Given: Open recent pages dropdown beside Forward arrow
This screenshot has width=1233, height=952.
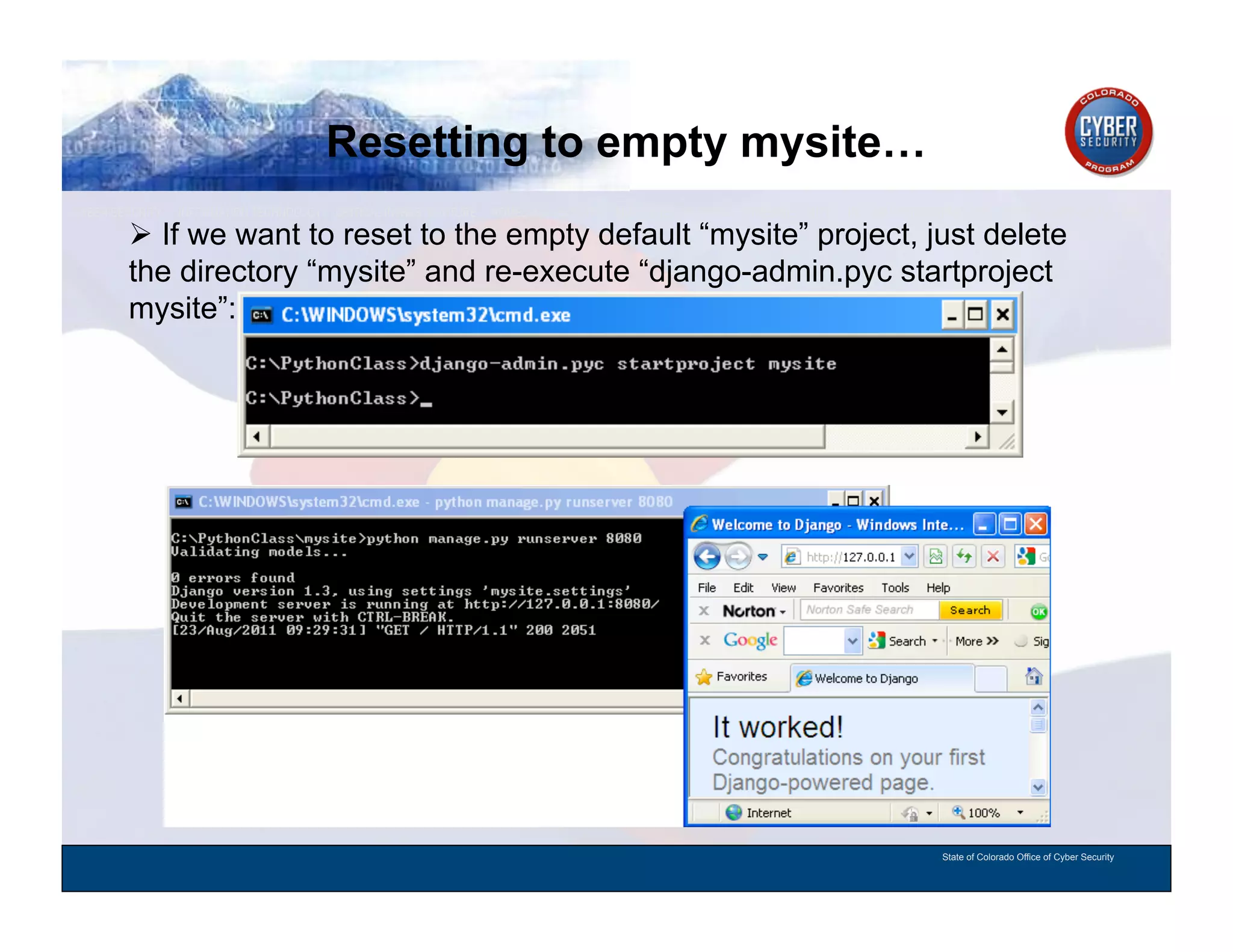Looking at the screenshot, I should [763, 557].
